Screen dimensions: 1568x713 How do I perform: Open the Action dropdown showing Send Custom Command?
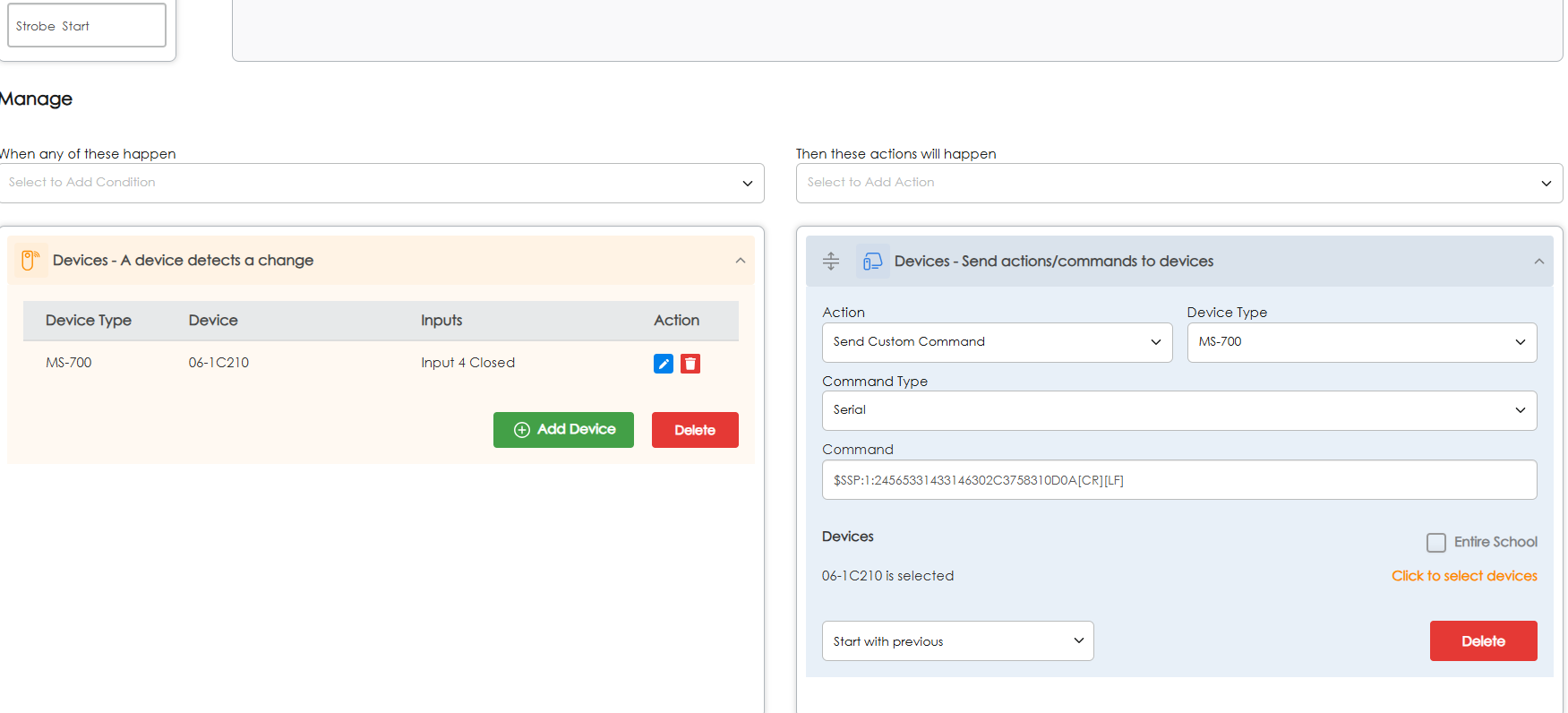(x=997, y=342)
